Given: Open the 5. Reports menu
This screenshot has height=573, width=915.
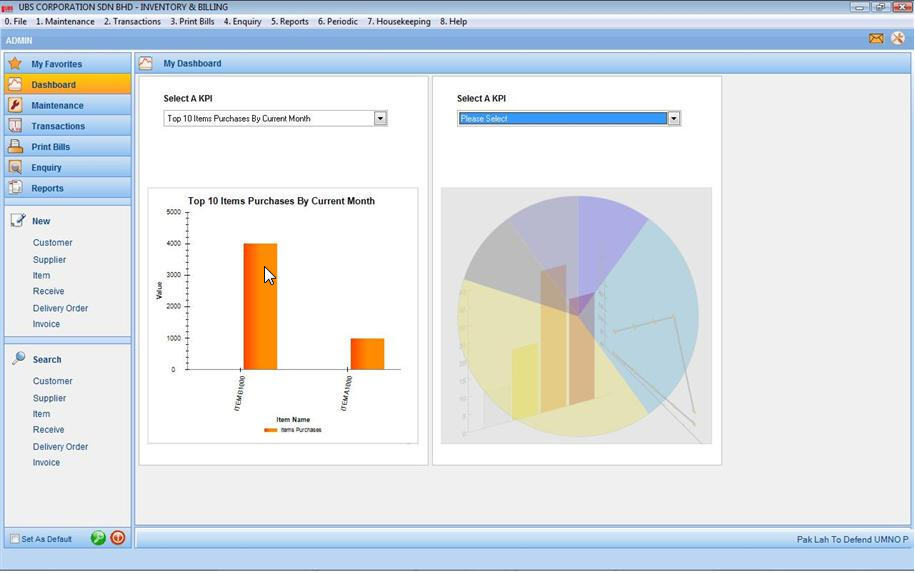Looking at the screenshot, I should pyautogui.click(x=289, y=22).
